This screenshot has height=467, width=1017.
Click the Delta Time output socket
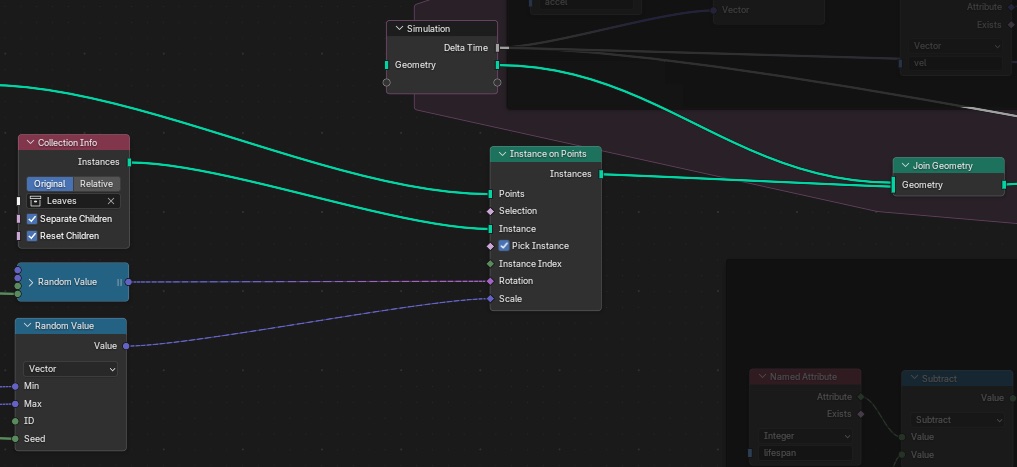tap(499, 48)
